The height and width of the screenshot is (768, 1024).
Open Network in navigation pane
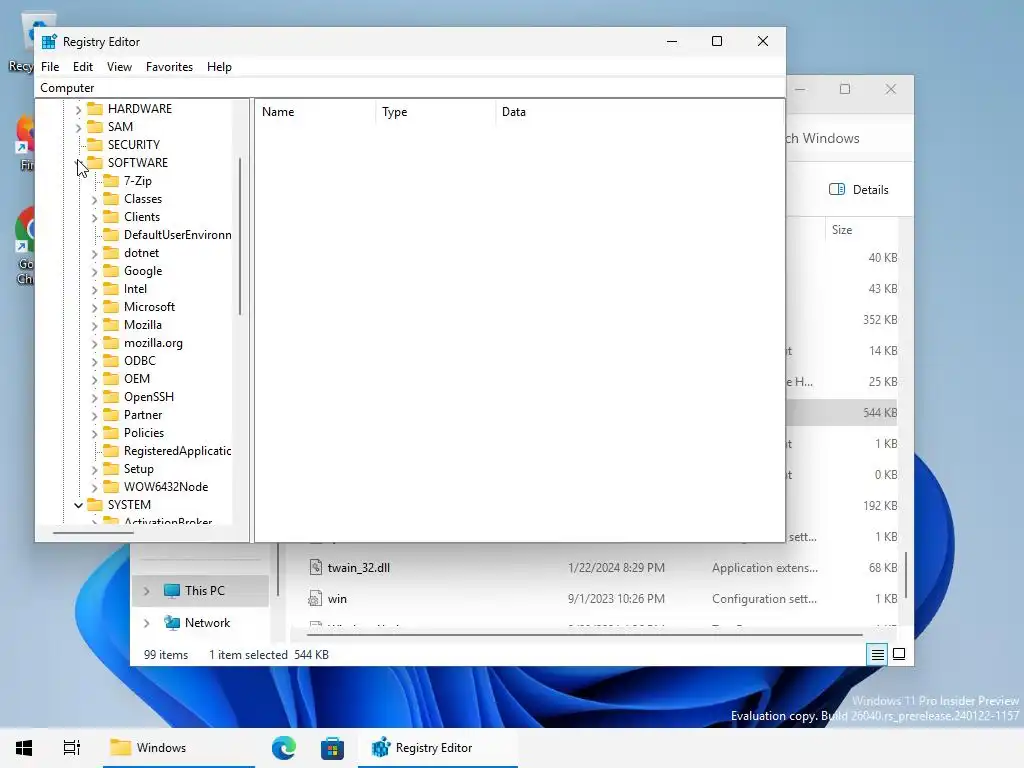(207, 622)
